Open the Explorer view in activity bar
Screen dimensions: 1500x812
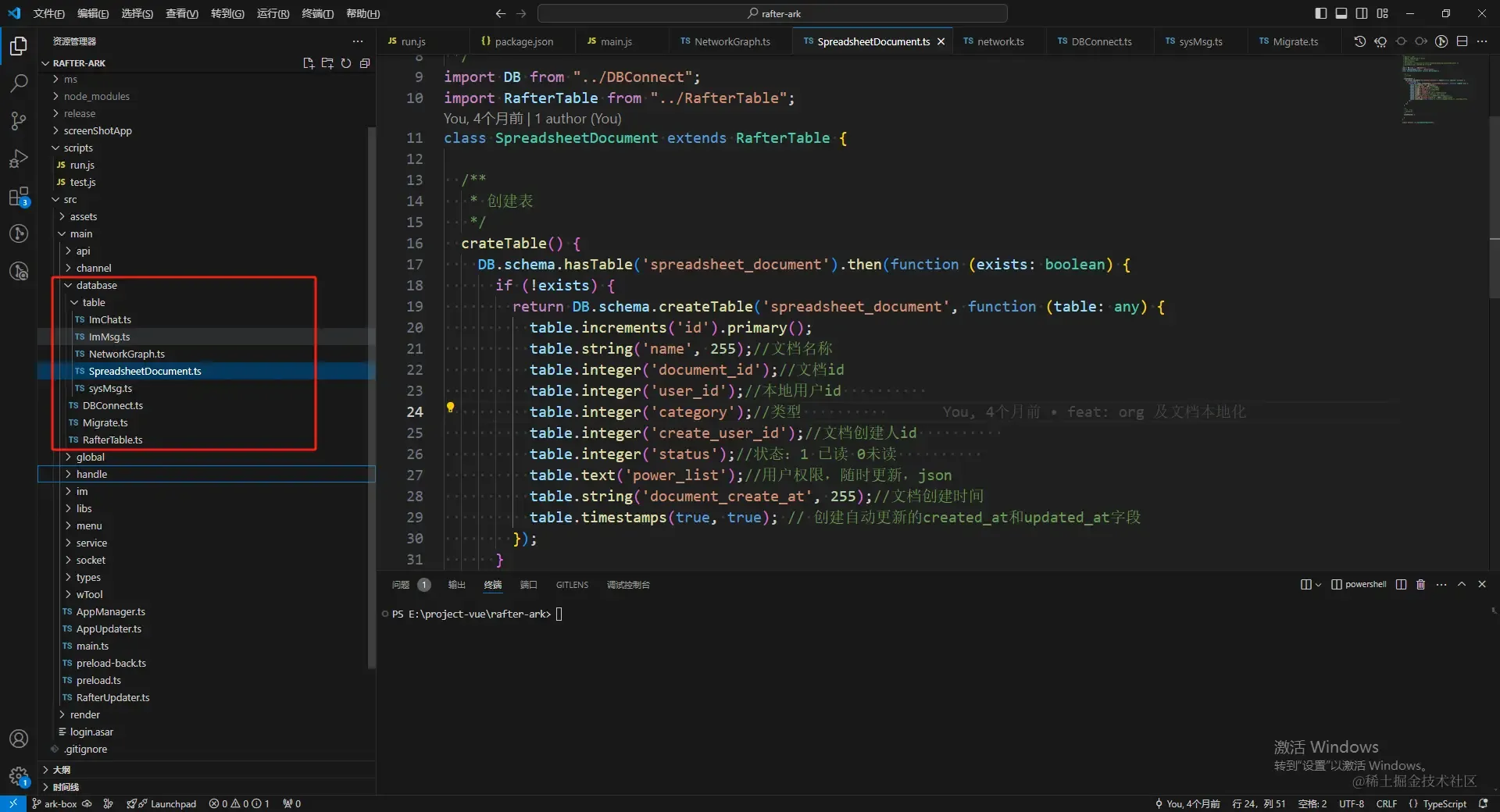(19, 46)
